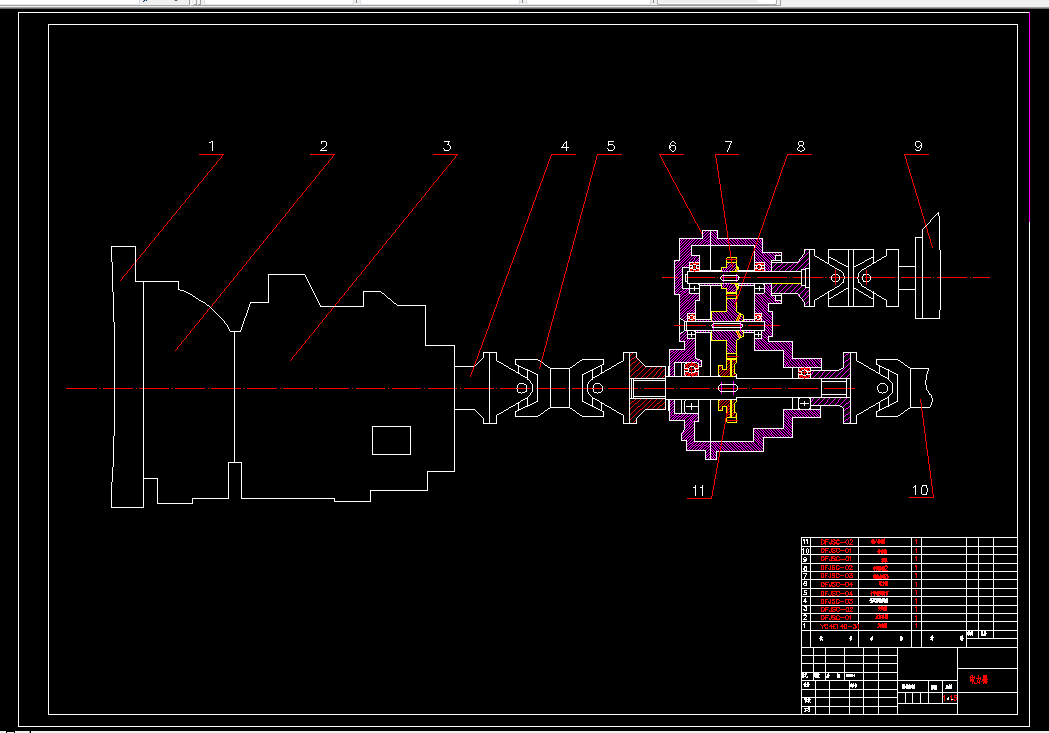This screenshot has width=1049, height=733.
Task: Click part code in parts table row 4
Action: pyautogui.click(x=837, y=601)
